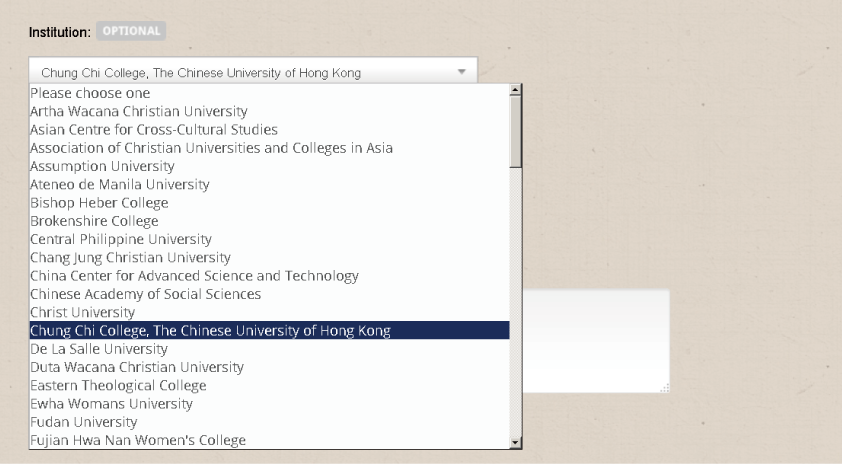Select Chinese Academy of Social Sciences
The image size is (842, 464).
[x=269, y=294]
